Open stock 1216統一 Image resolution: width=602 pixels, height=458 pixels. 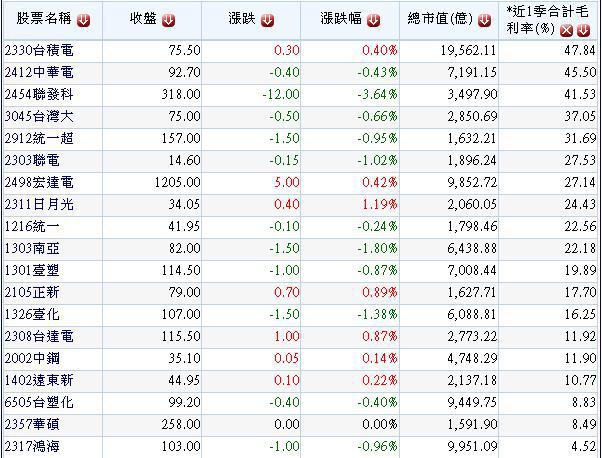[x=32, y=226]
